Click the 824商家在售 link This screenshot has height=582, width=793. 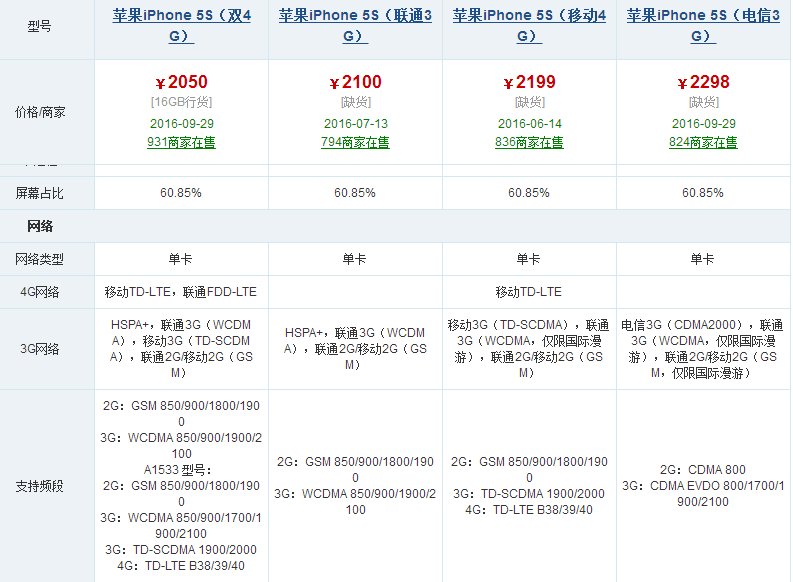point(703,143)
